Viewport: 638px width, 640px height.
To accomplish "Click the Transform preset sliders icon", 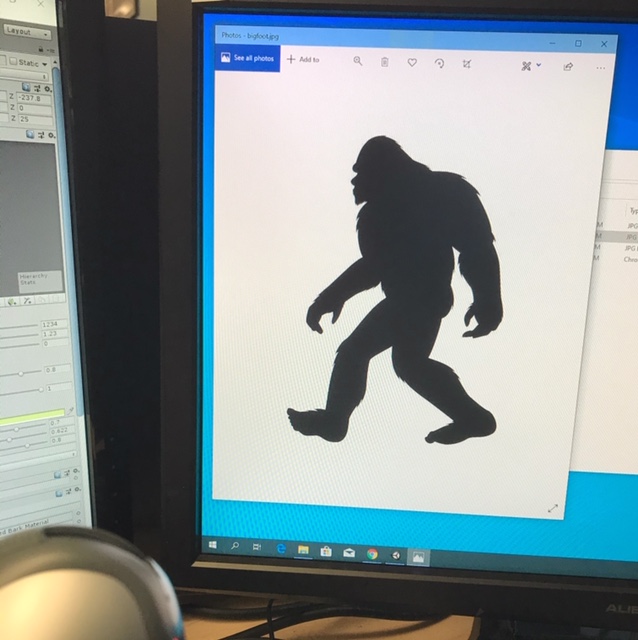I will coord(37,88).
